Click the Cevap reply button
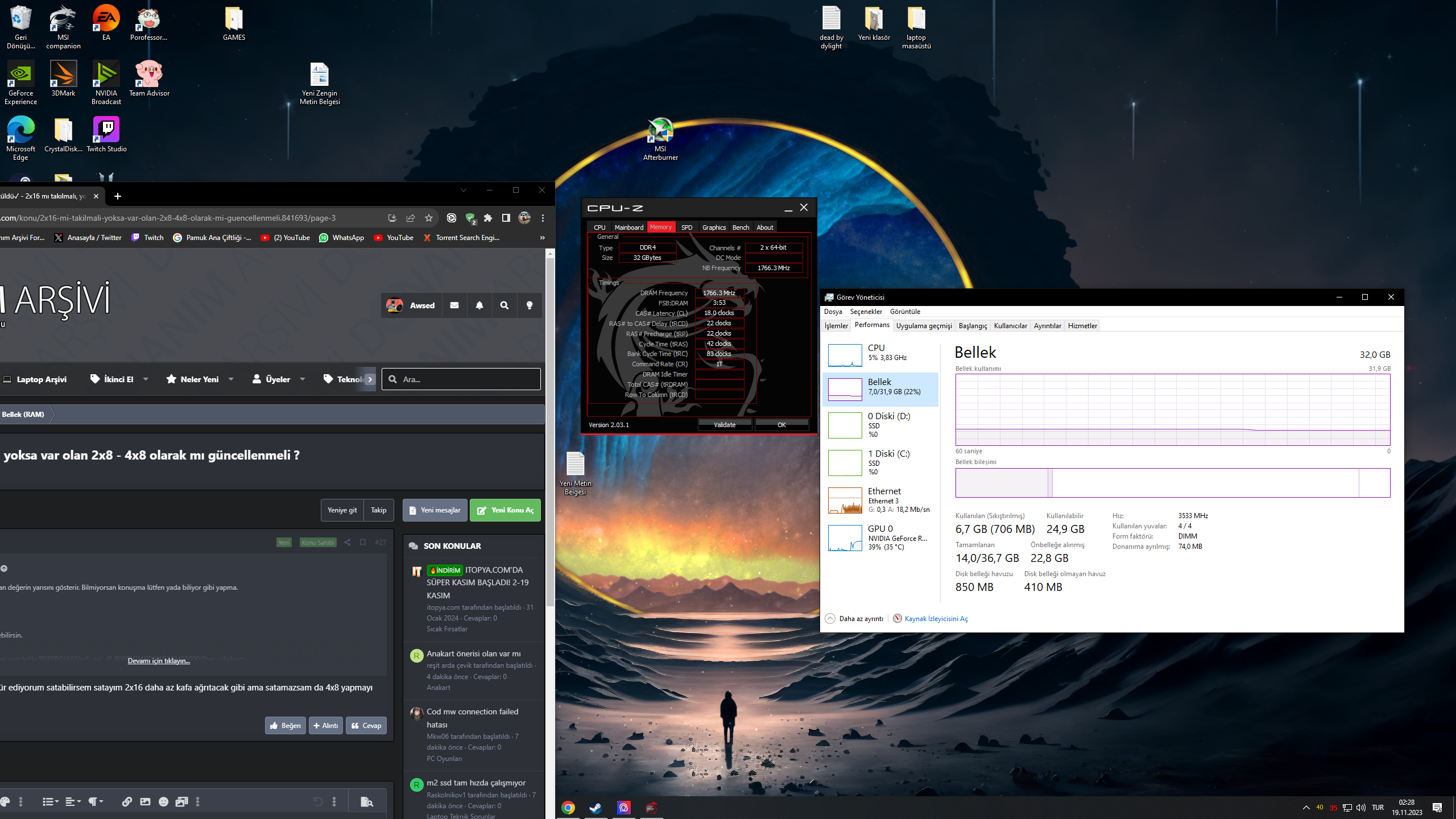This screenshot has width=1456, height=819. (x=366, y=726)
